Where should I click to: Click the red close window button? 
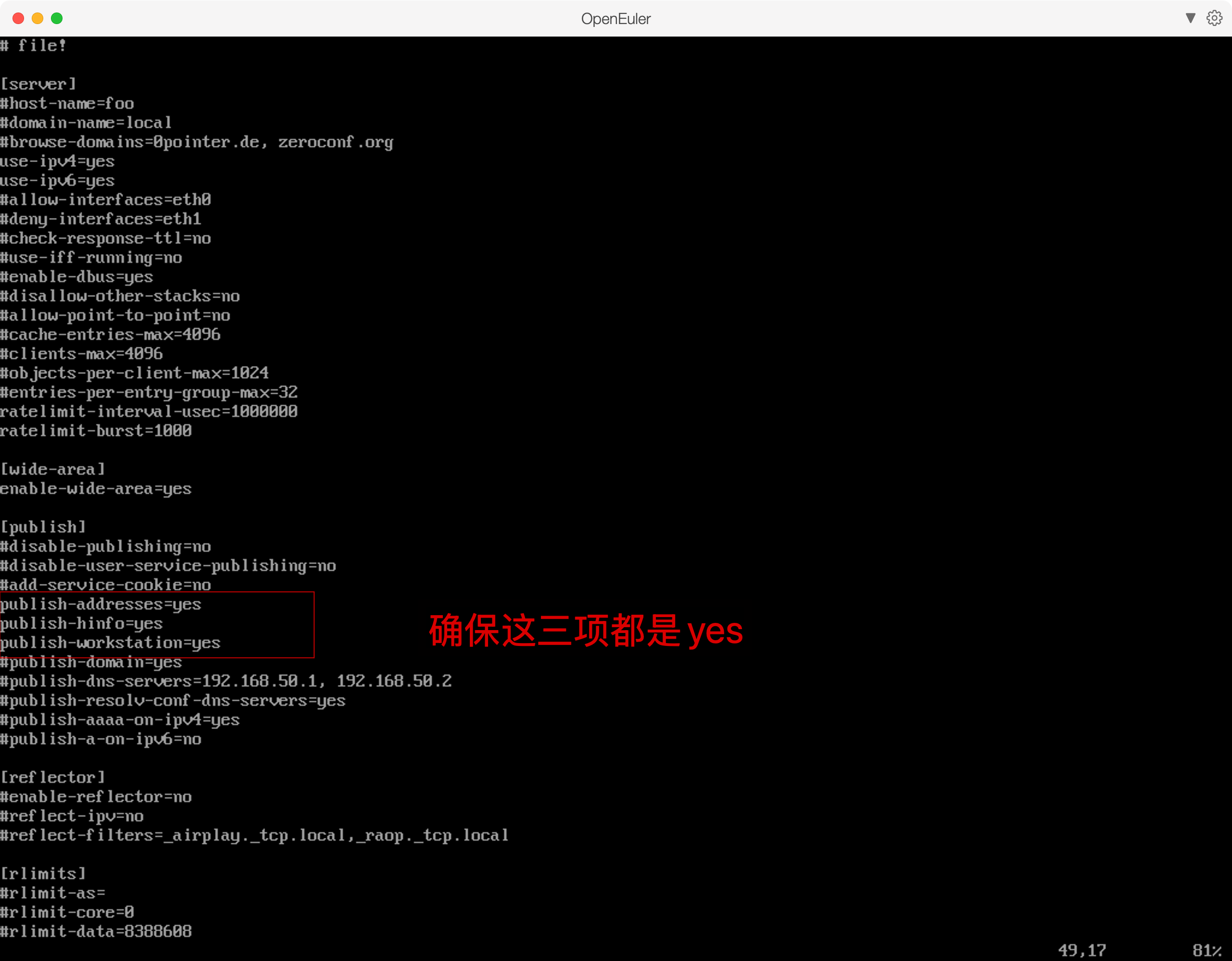[x=18, y=19]
